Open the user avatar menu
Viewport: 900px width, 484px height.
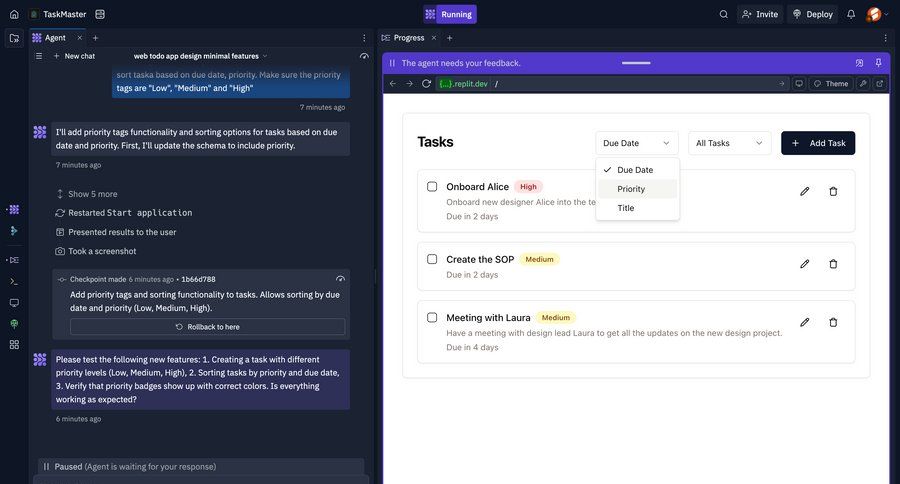coord(874,14)
